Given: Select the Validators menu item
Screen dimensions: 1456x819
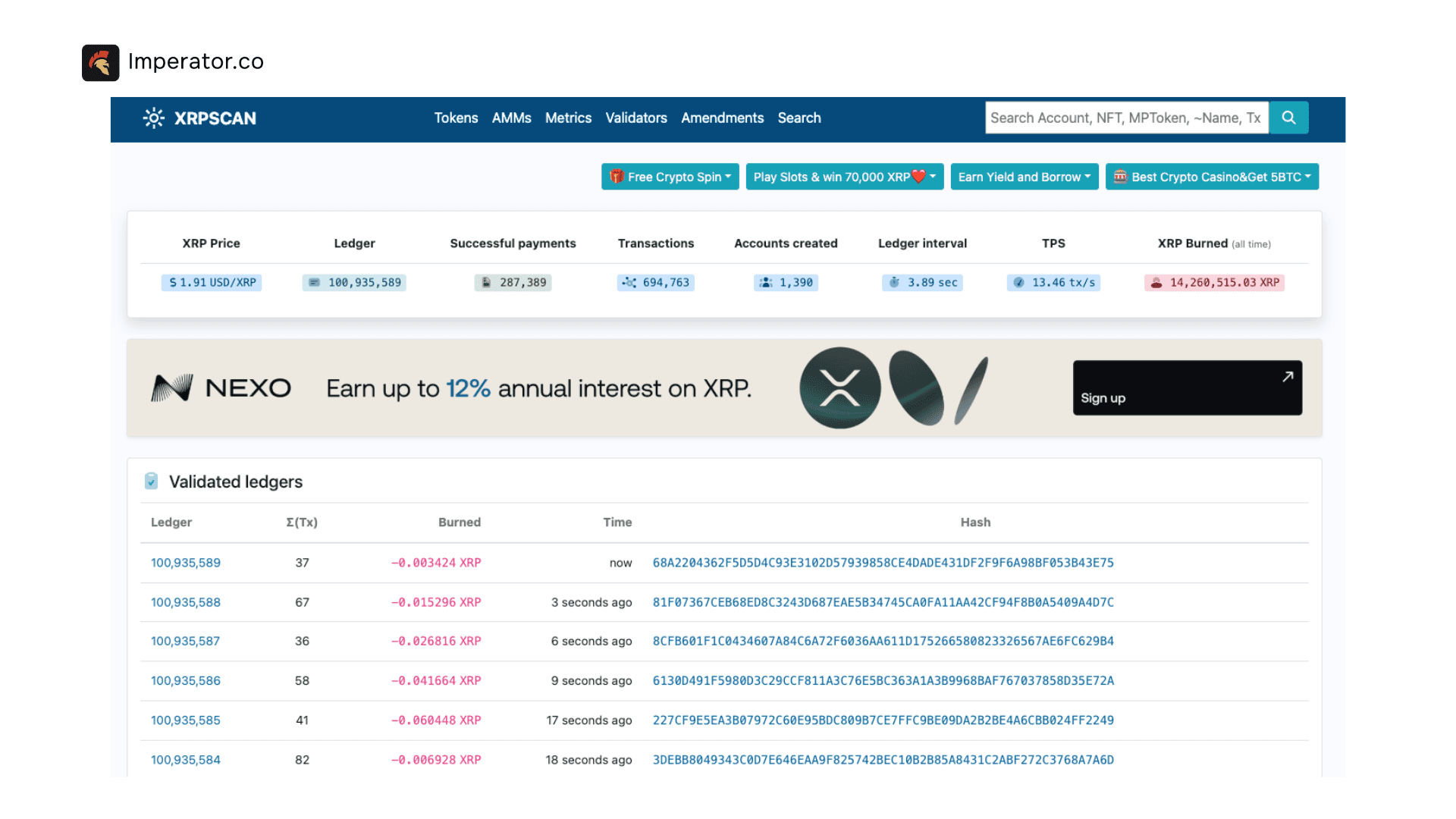Looking at the screenshot, I should coord(636,118).
